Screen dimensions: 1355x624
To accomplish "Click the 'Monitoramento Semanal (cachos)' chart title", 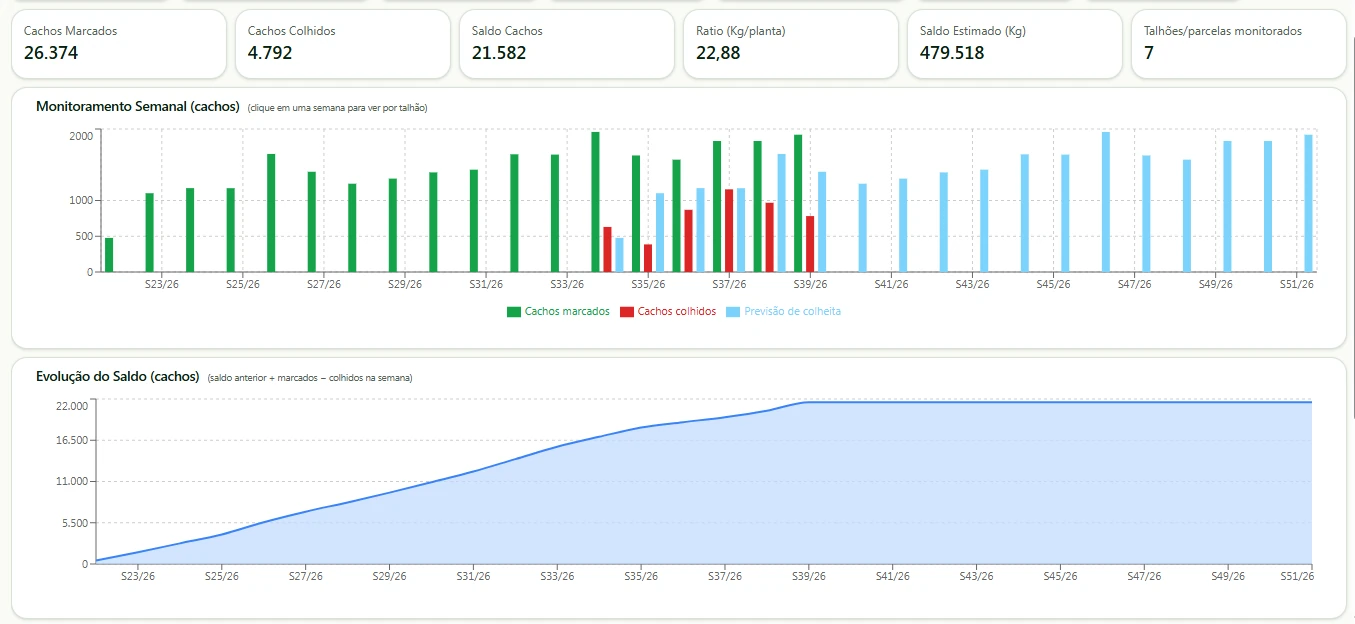I will pyautogui.click(x=138, y=106).
